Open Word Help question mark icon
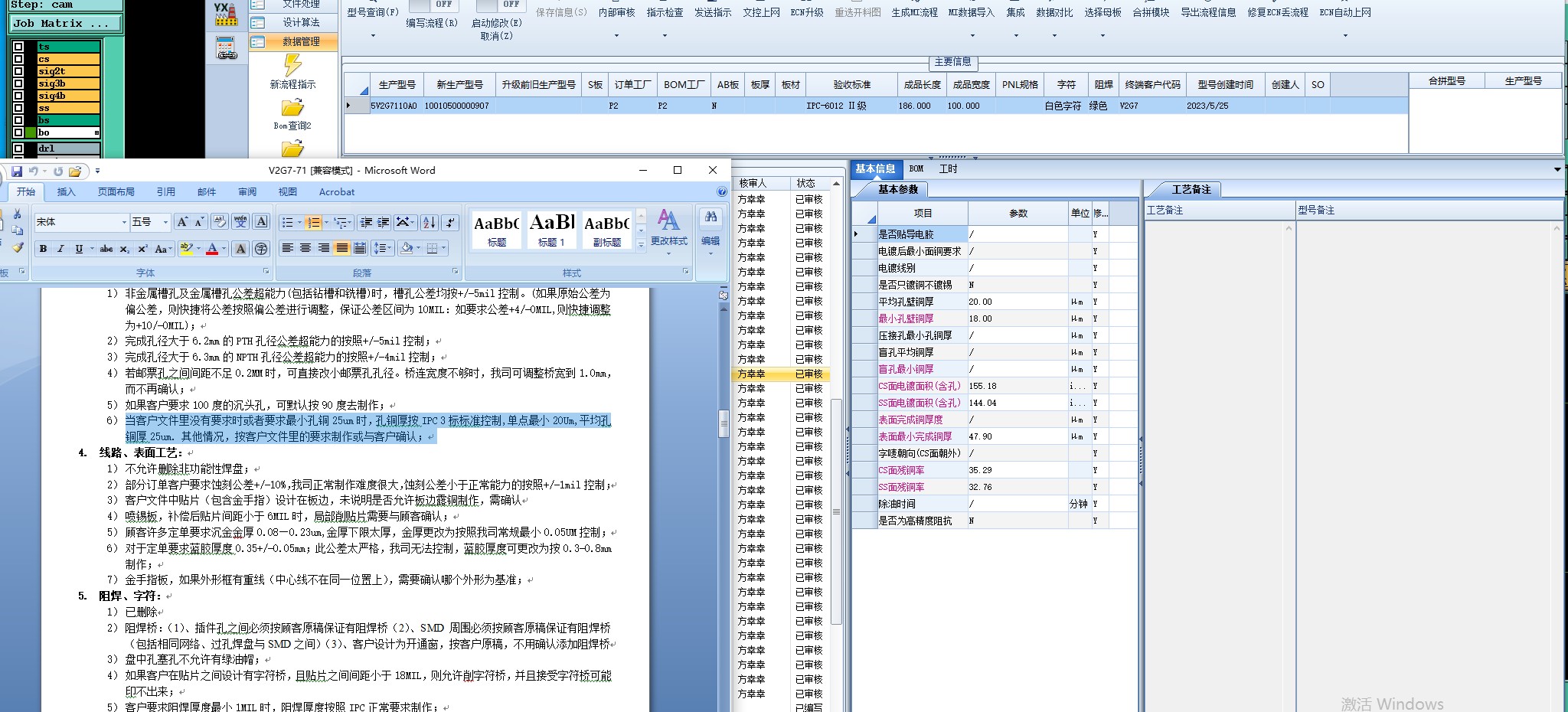The height and width of the screenshot is (712, 1568). coord(721,192)
